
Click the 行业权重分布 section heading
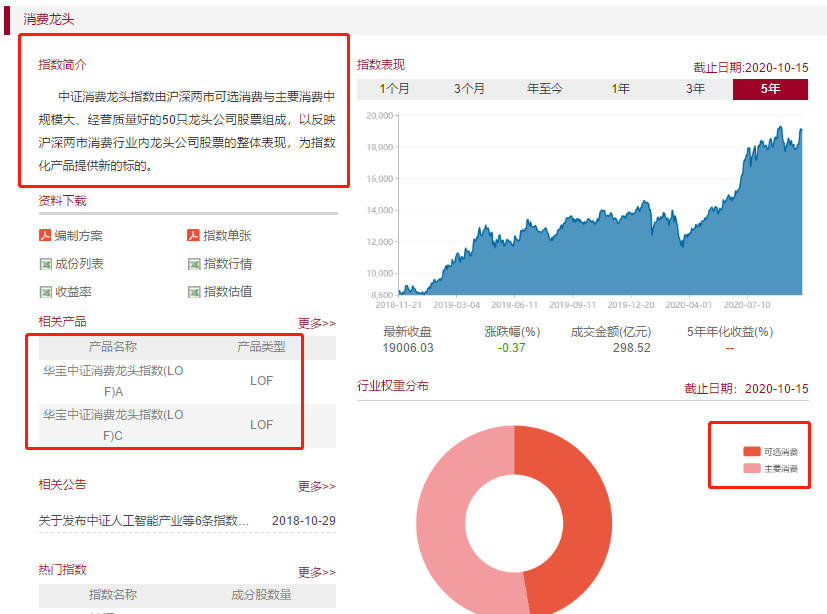[393, 386]
